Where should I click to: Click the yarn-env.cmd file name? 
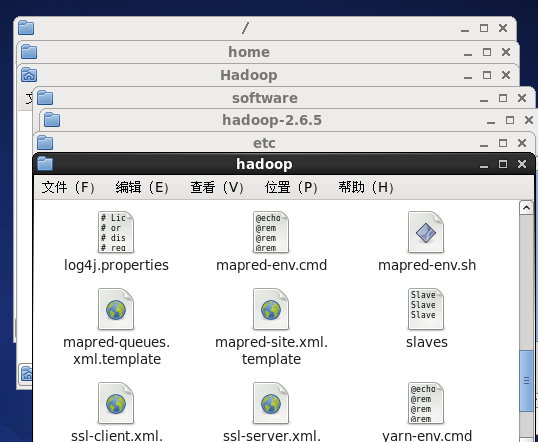427,436
